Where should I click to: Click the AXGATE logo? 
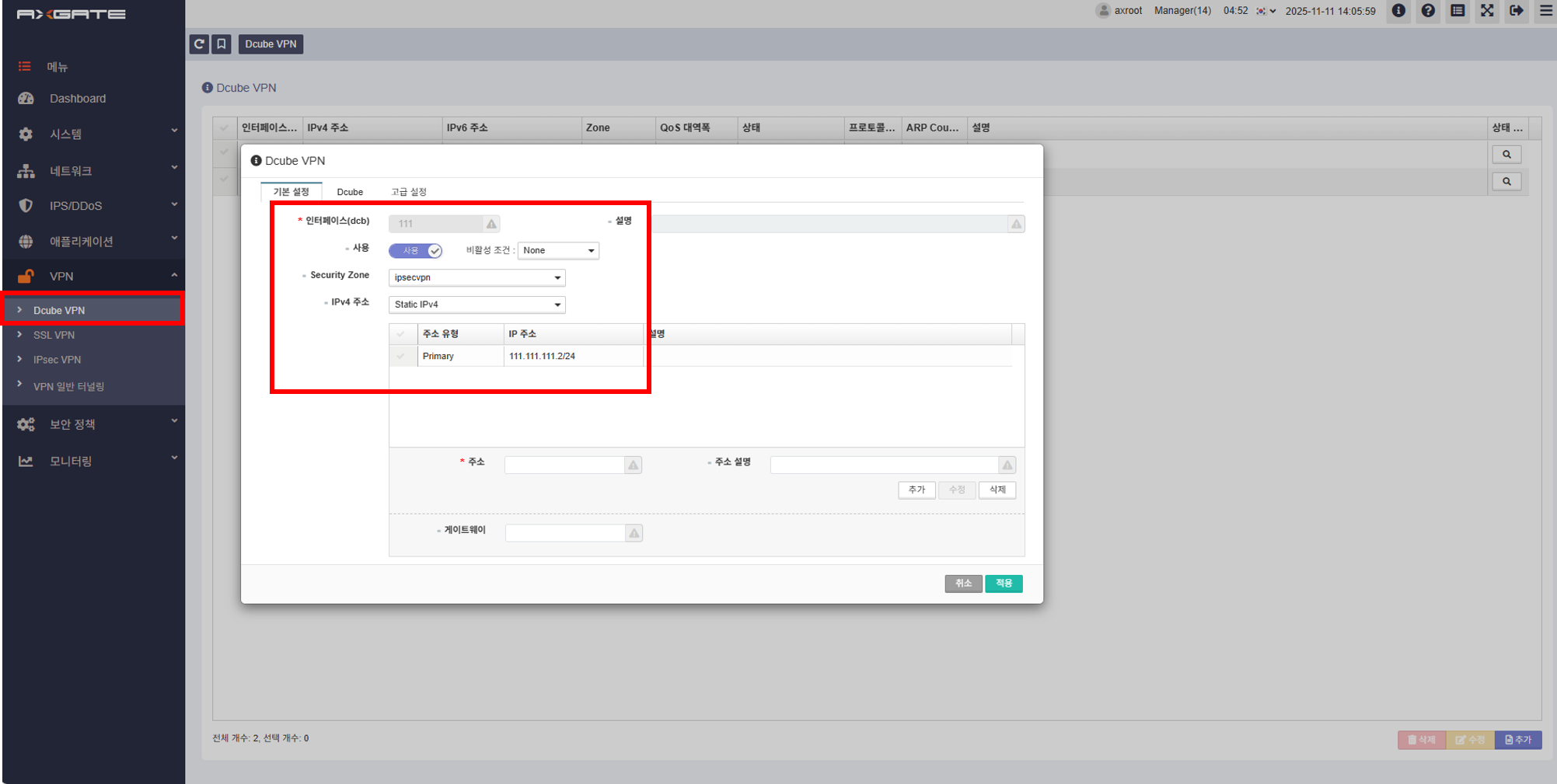(71, 14)
